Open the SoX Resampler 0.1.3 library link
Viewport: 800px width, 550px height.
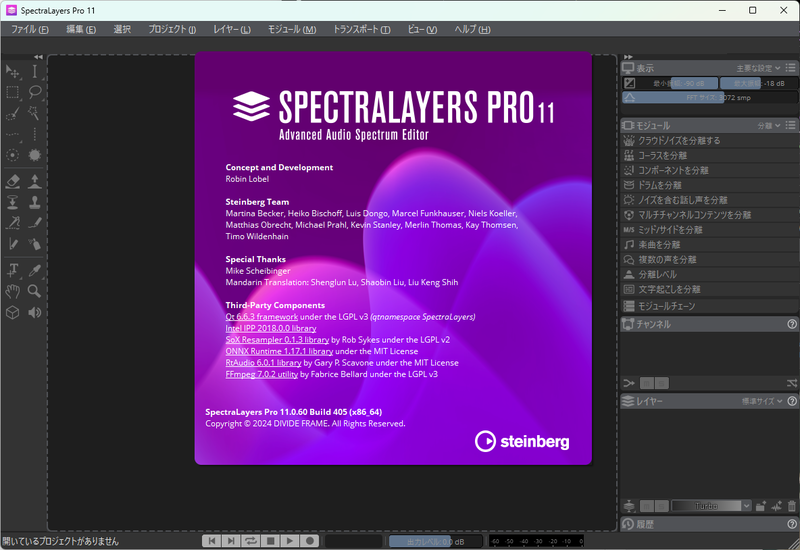point(277,340)
